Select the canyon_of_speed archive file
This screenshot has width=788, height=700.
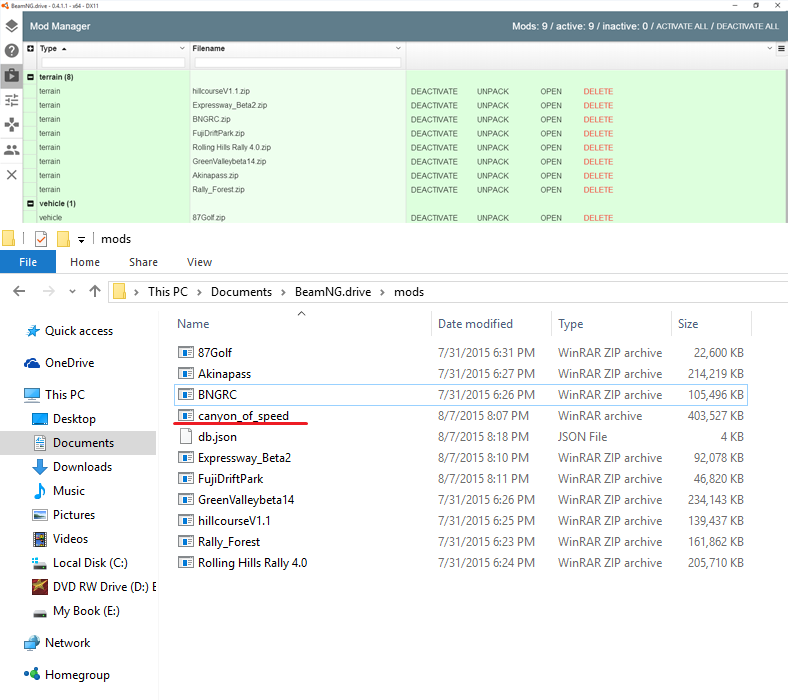point(243,416)
